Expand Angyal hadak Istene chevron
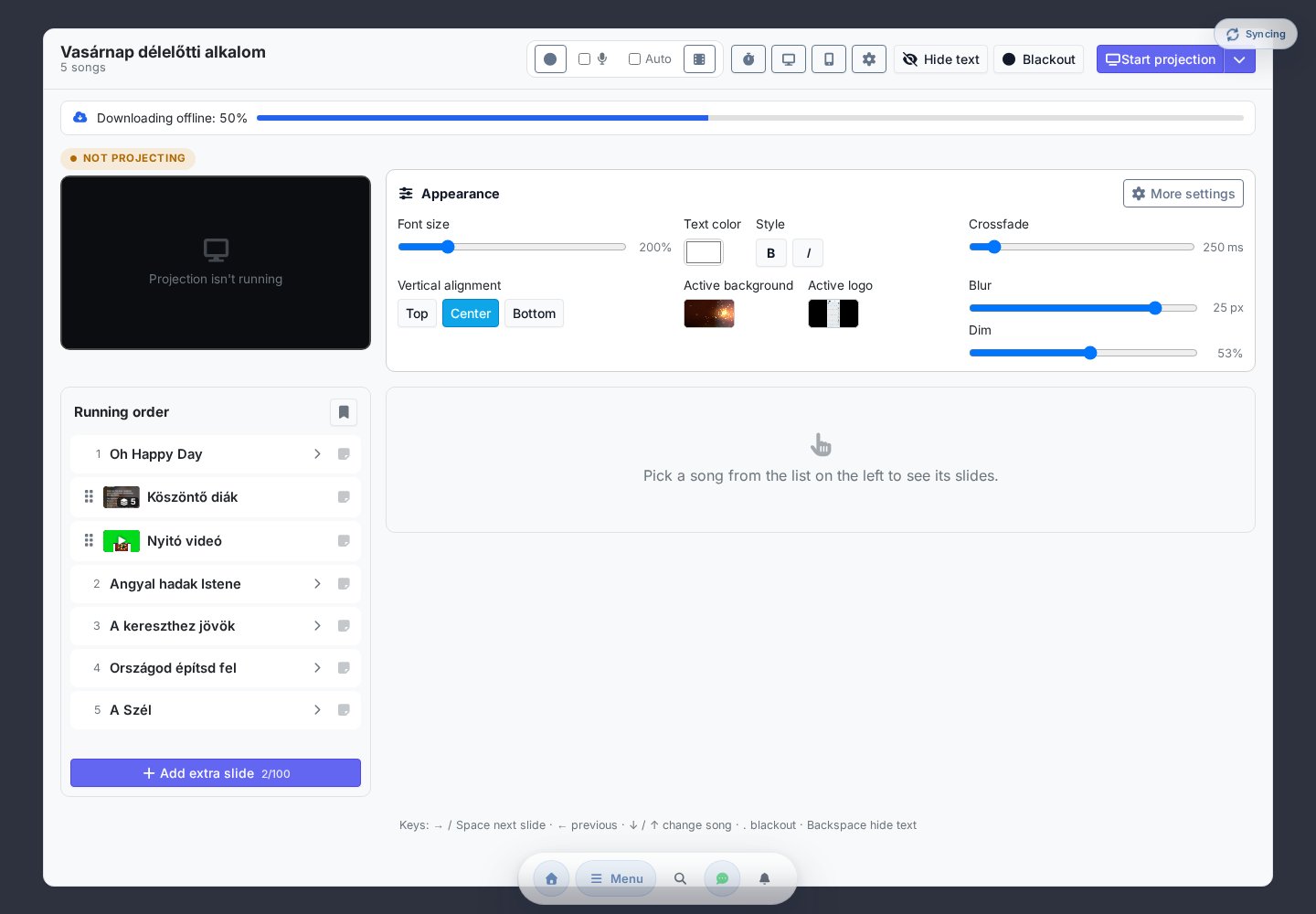The image size is (1316, 914). pyautogui.click(x=317, y=584)
